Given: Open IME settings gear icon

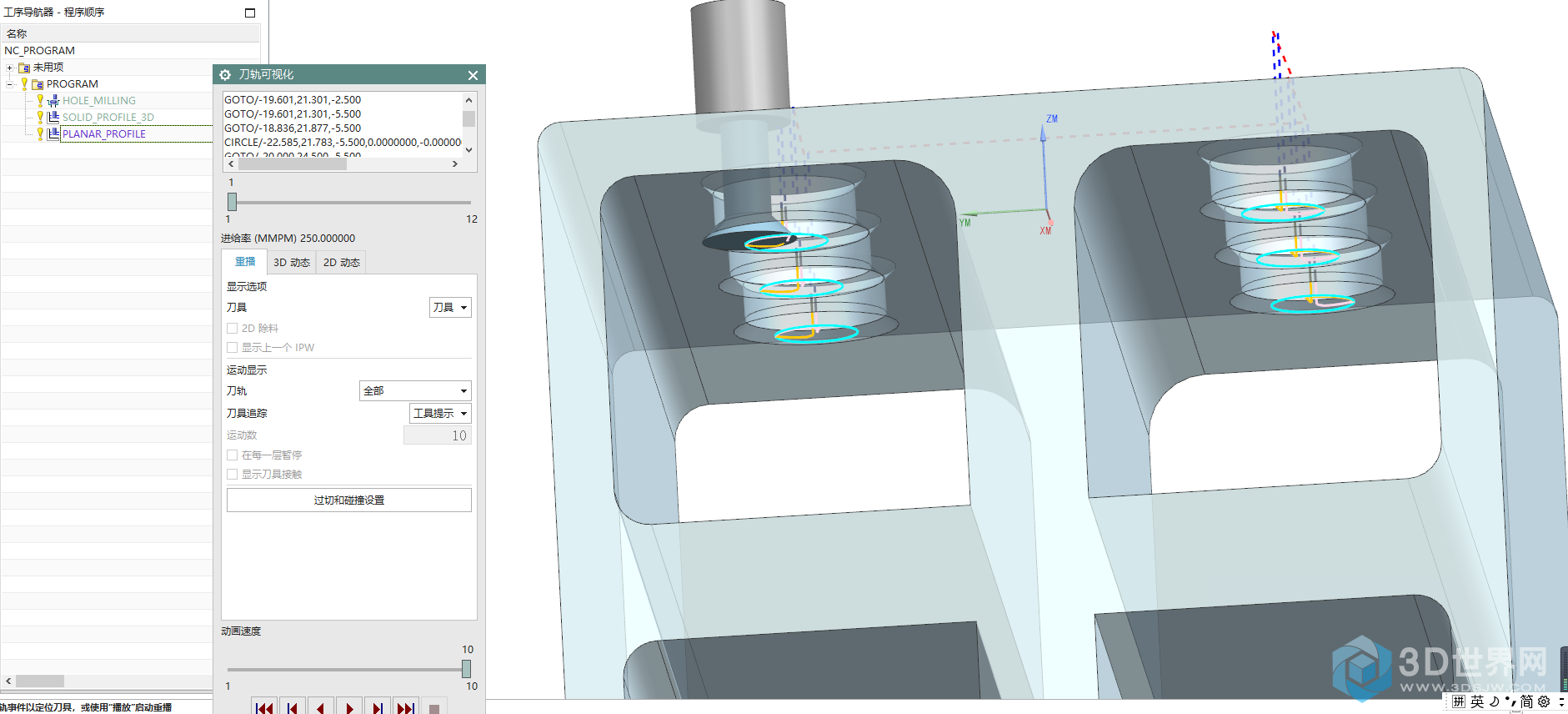Looking at the screenshot, I should coord(1544,701).
